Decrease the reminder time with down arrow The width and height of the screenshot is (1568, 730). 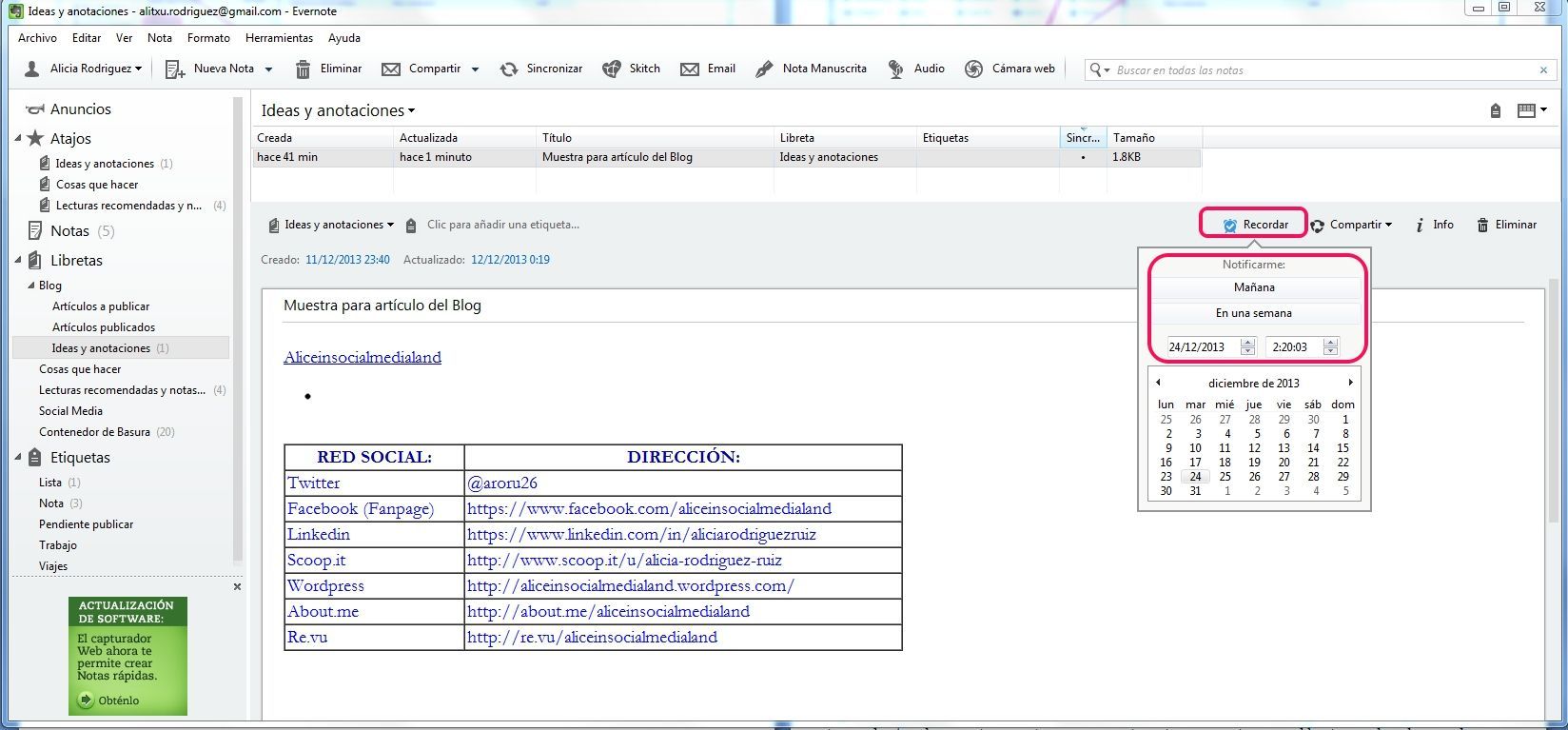1331,352
